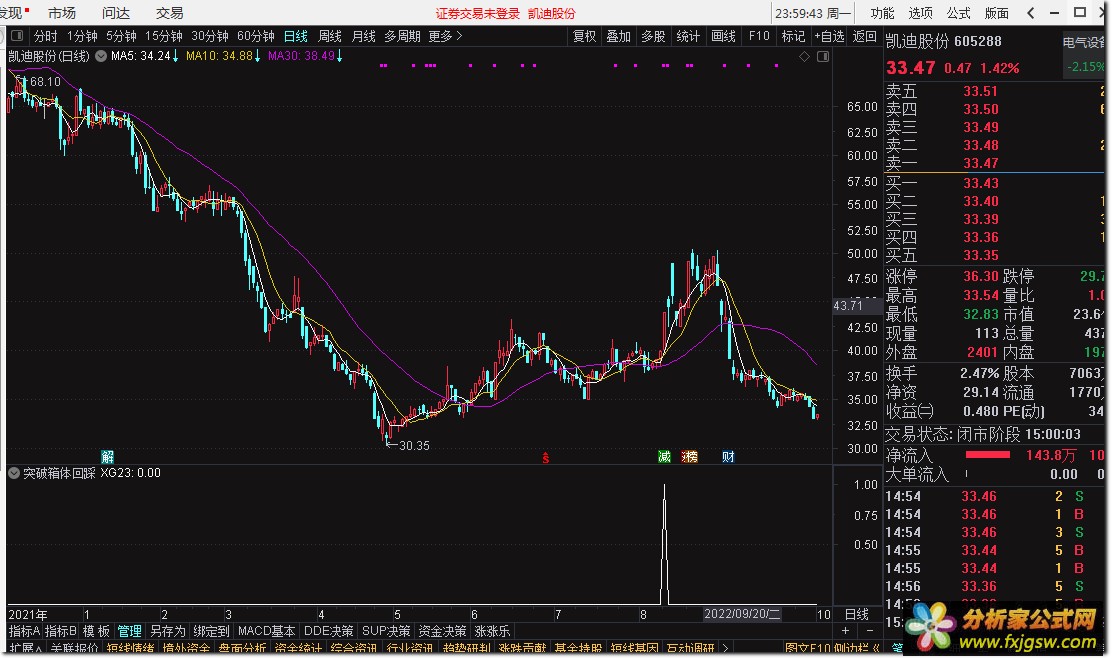Click the 榜 event marker on the chart
Screen dimensions: 1113x659
pyautogui.click(x=689, y=457)
